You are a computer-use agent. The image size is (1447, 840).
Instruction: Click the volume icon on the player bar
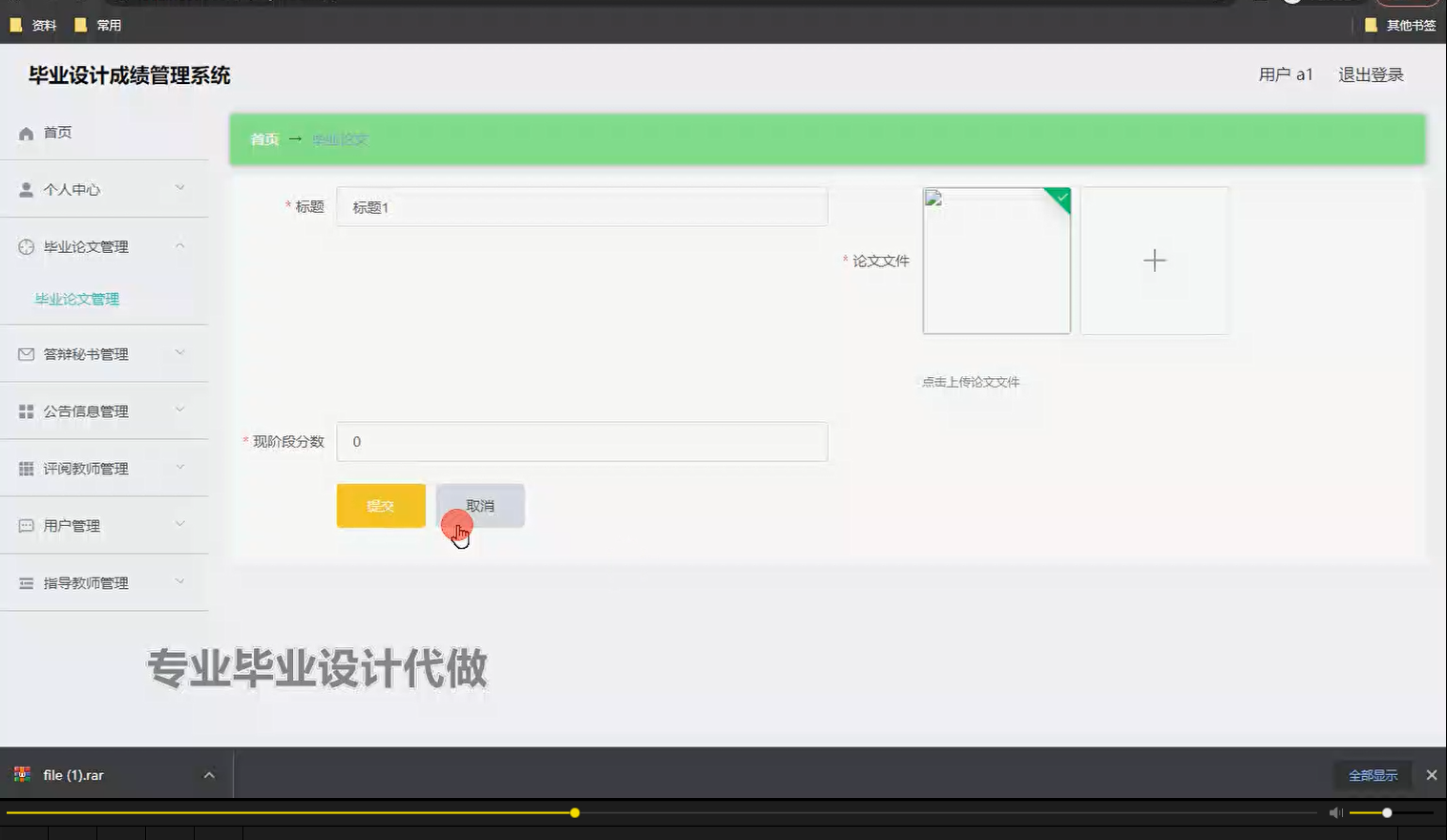pyautogui.click(x=1334, y=812)
